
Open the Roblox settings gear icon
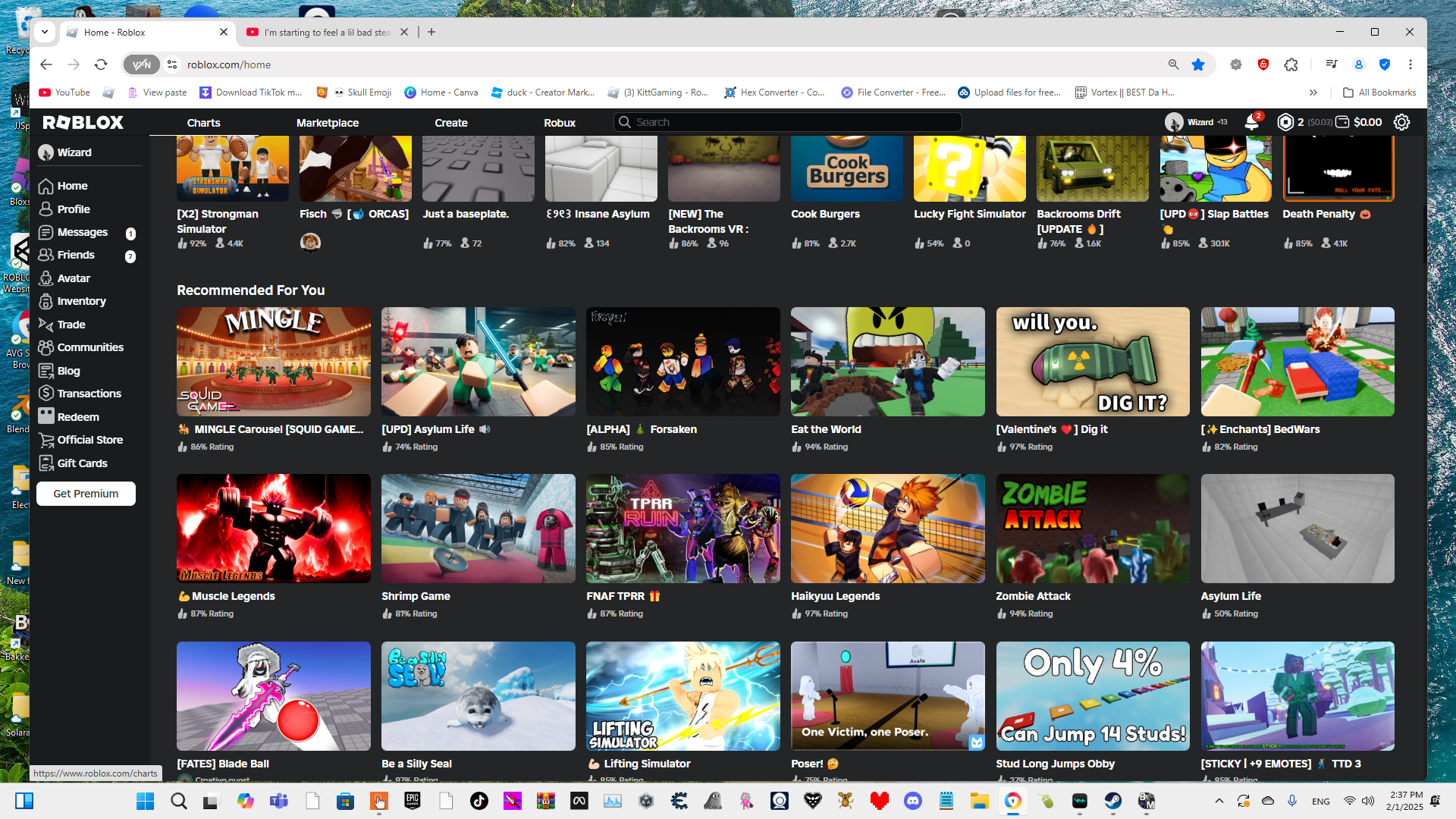click(x=1401, y=122)
